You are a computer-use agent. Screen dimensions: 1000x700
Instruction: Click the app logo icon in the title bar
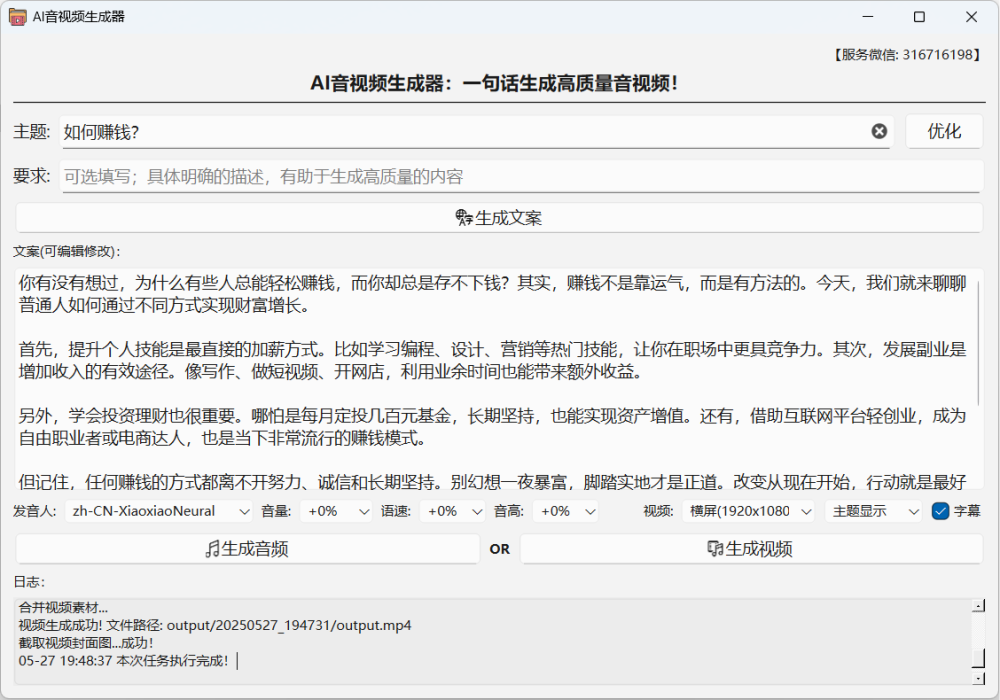click(x=16, y=17)
